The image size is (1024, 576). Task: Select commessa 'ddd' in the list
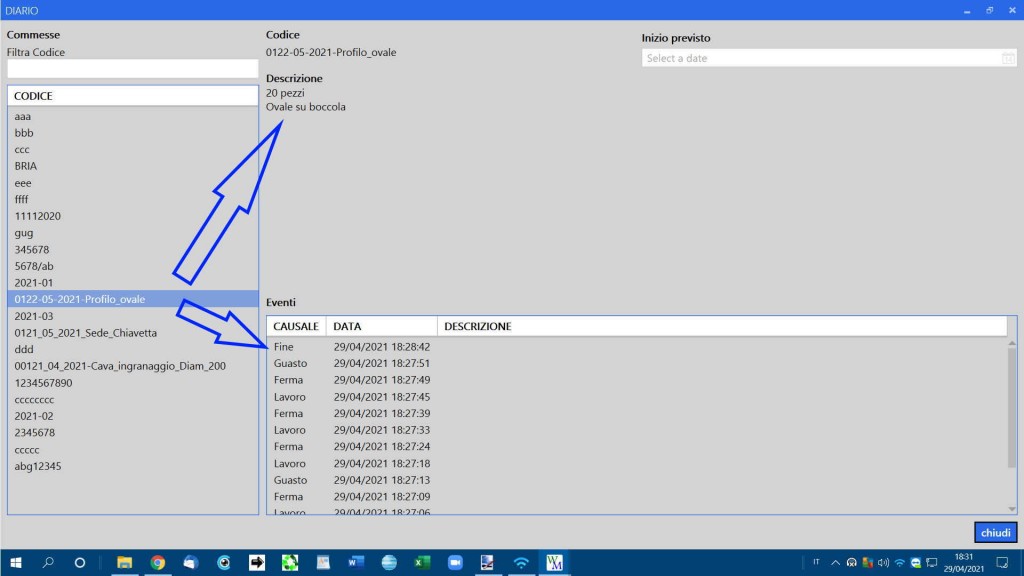[x=133, y=349]
